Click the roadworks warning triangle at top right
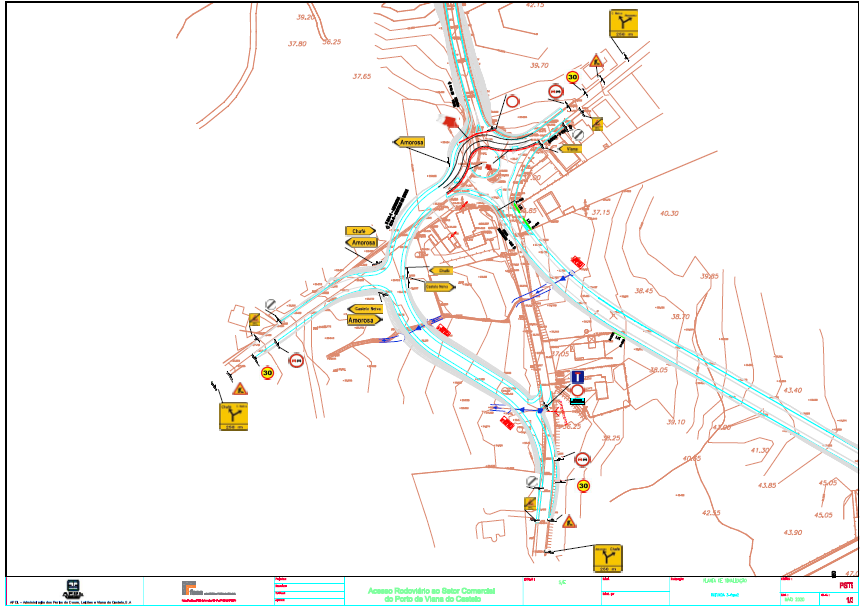867x608 pixels. click(x=596, y=61)
